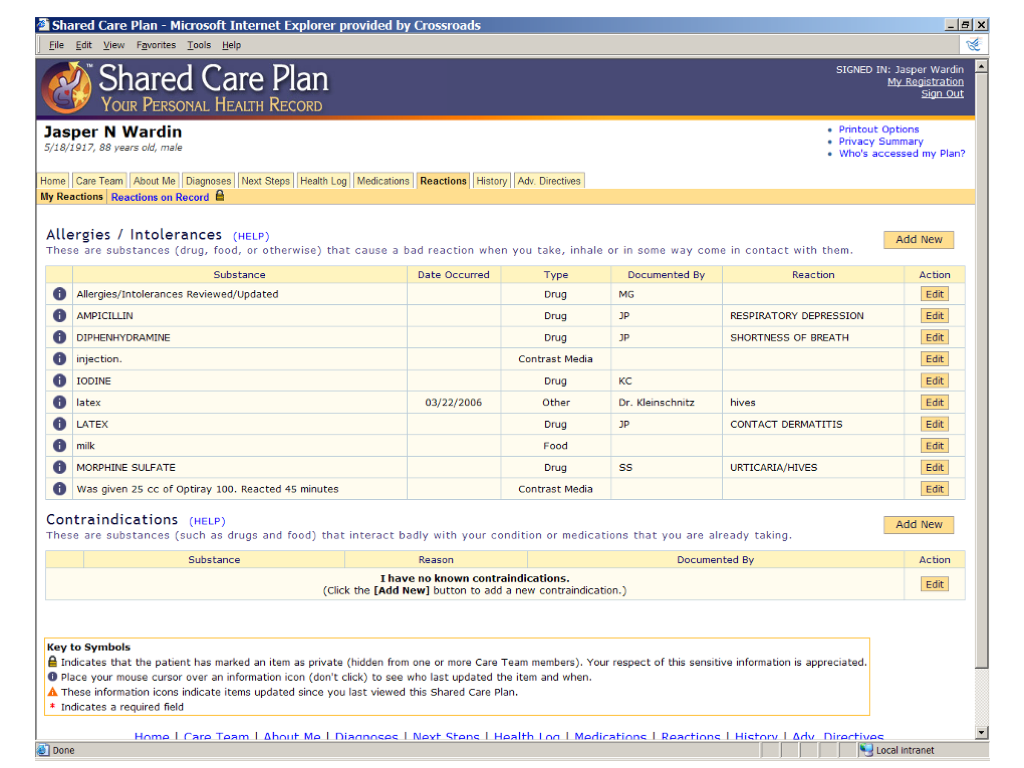1024x768 pixels.
Task: Open Who's accessed my Plan?
Action: click(902, 153)
